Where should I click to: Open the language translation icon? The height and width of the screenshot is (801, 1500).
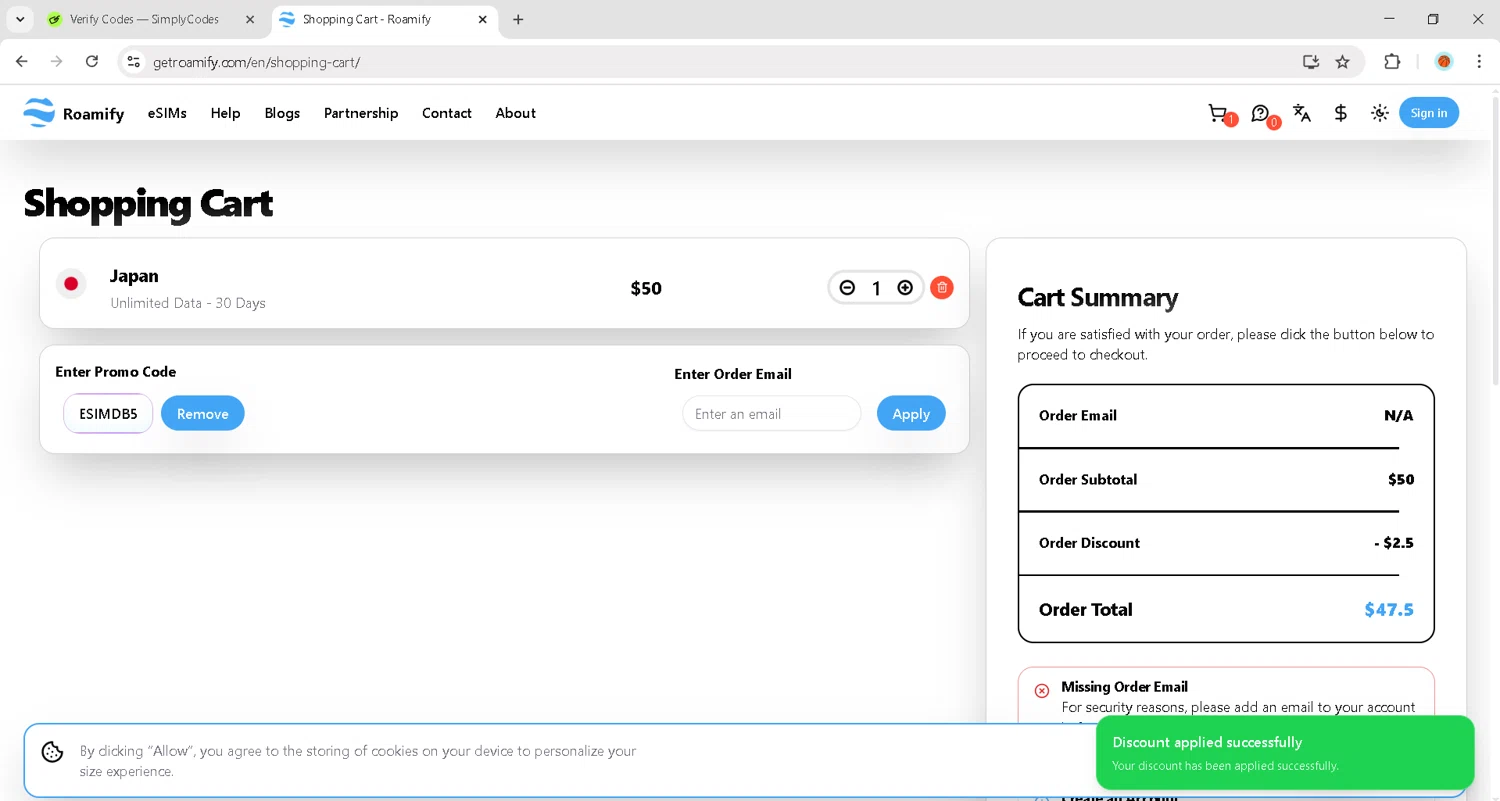point(1301,113)
